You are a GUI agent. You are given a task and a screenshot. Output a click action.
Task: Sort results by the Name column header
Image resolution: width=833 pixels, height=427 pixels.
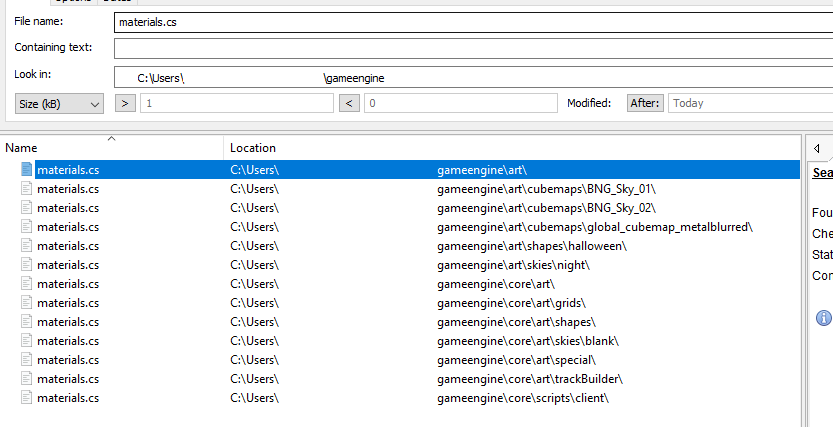click(x=112, y=148)
